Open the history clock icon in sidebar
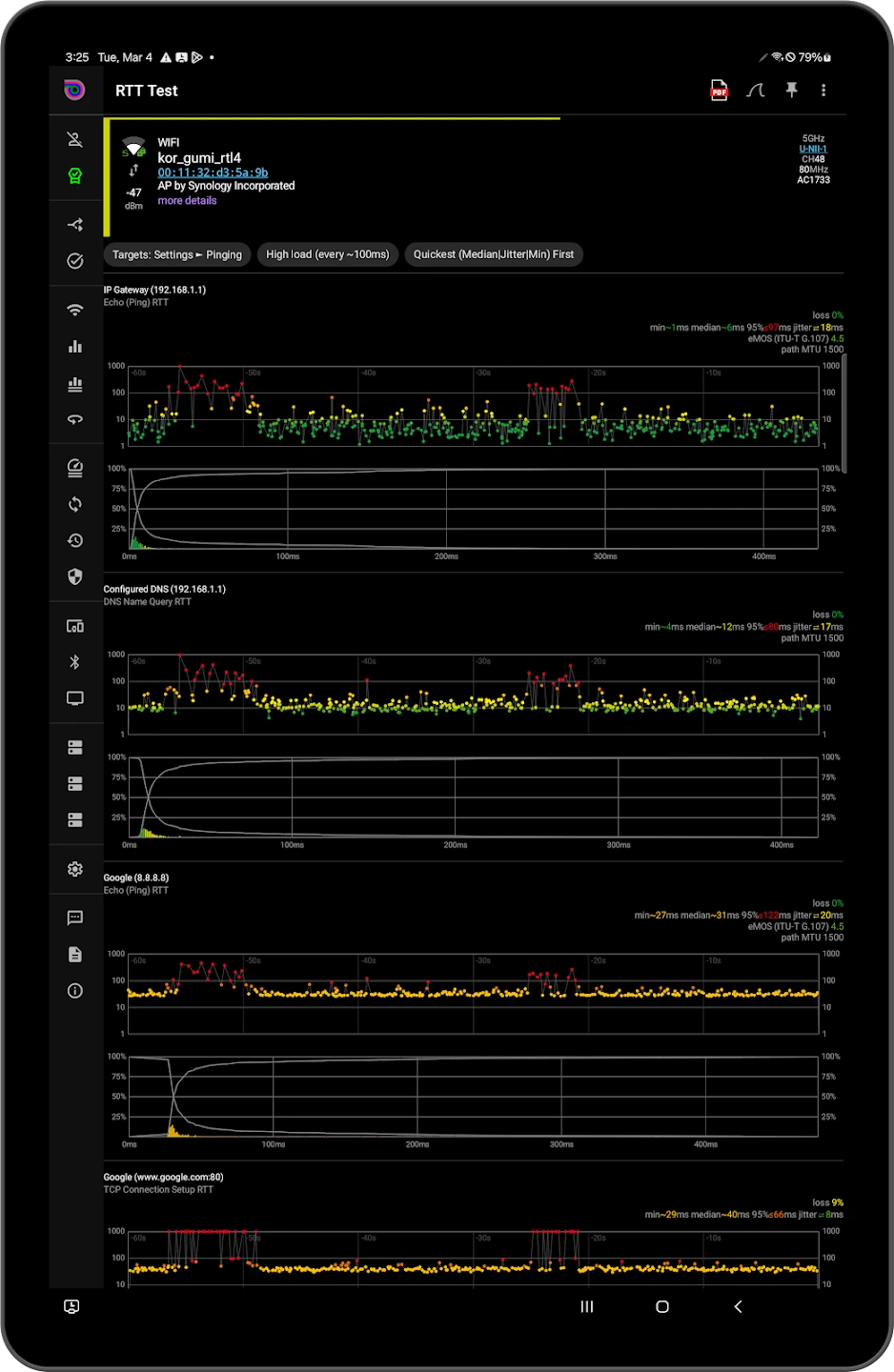This screenshot has height=1372, width=894. click(x=75, y=540)
